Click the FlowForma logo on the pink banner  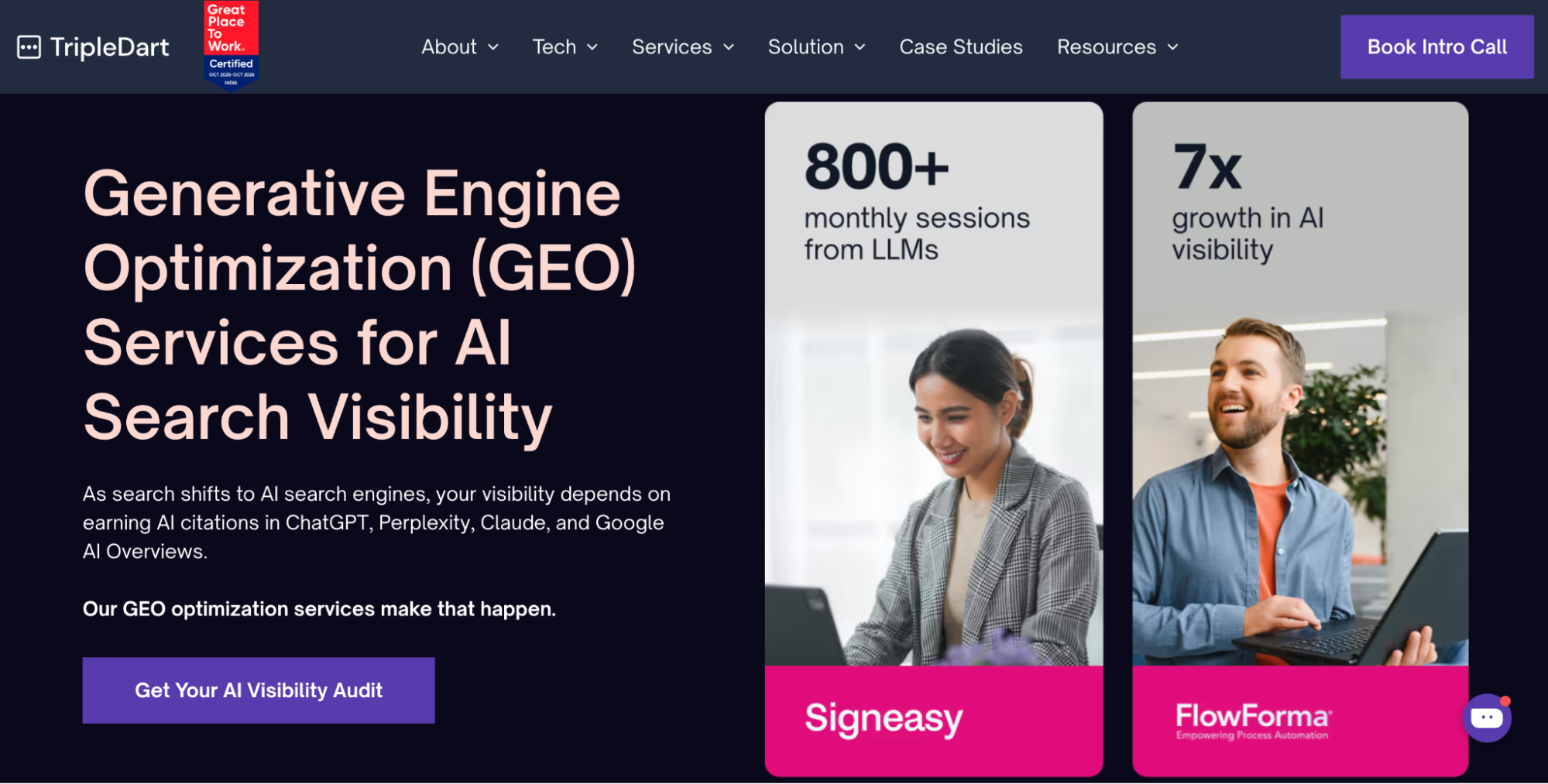1251,717
